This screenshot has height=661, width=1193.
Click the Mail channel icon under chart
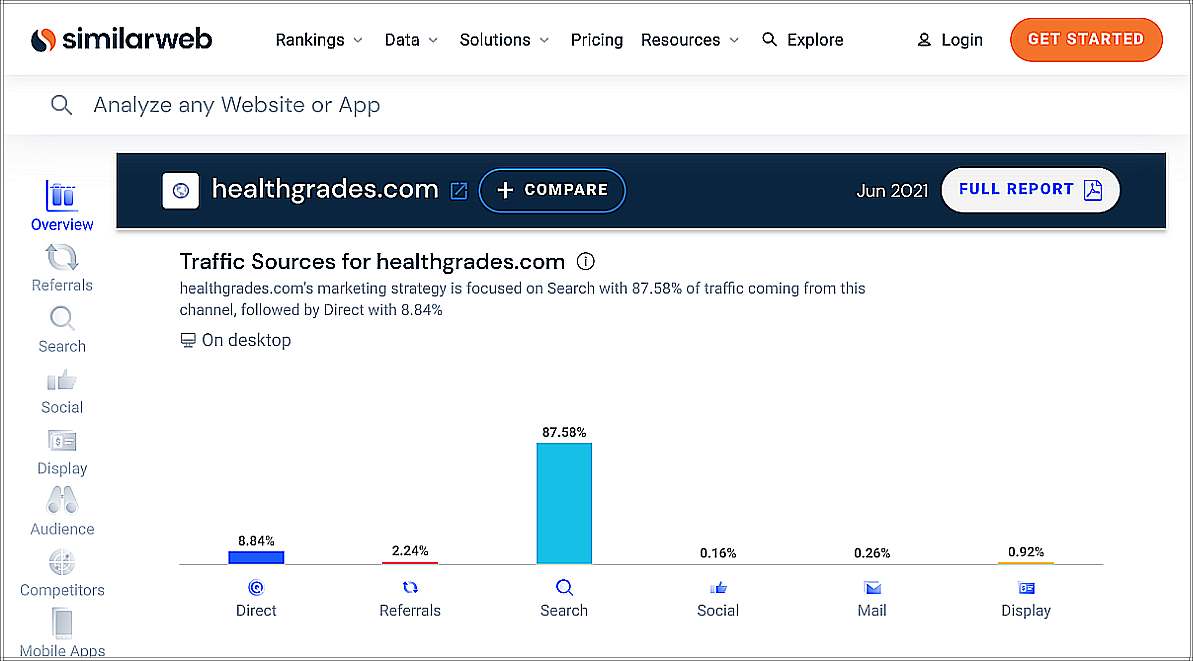coord(872,587)
